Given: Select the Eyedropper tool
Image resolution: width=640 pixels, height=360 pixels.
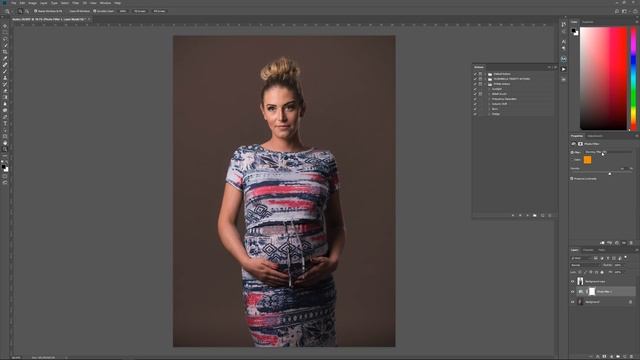Looking at the screenshot, I should pyautogui.click(x=5, y=58).
